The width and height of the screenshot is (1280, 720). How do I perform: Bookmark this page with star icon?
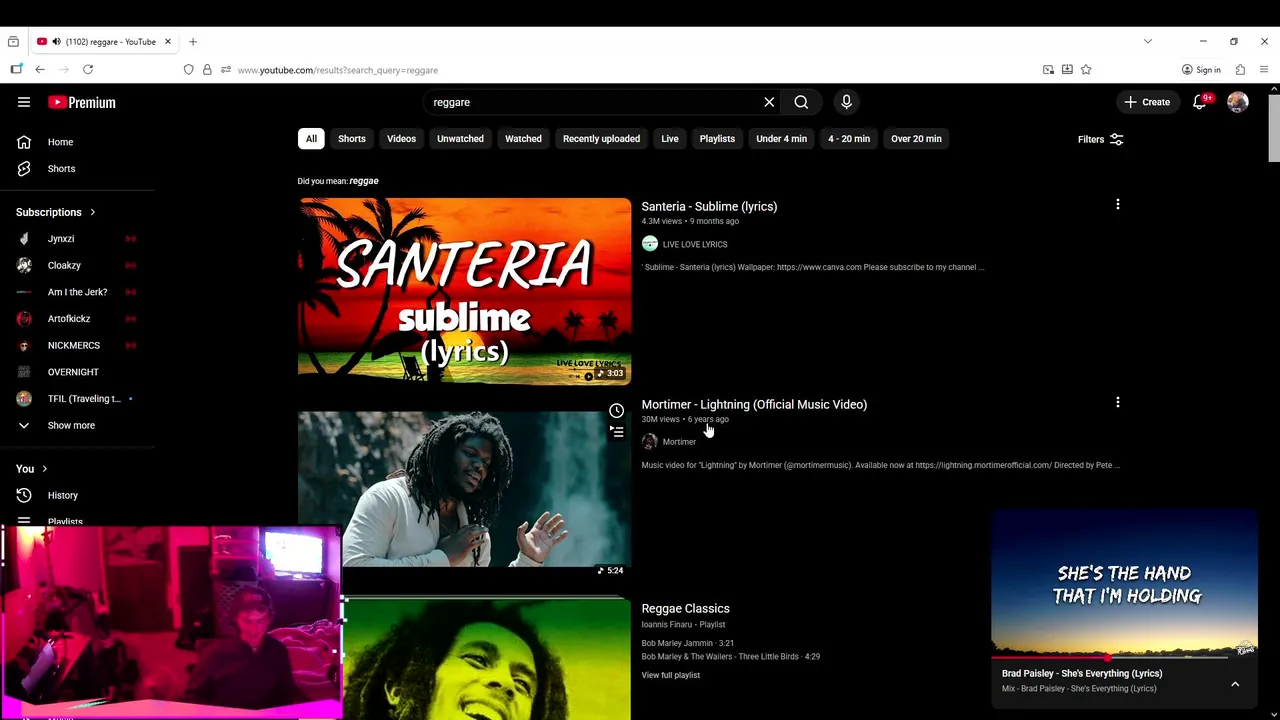1086,70
